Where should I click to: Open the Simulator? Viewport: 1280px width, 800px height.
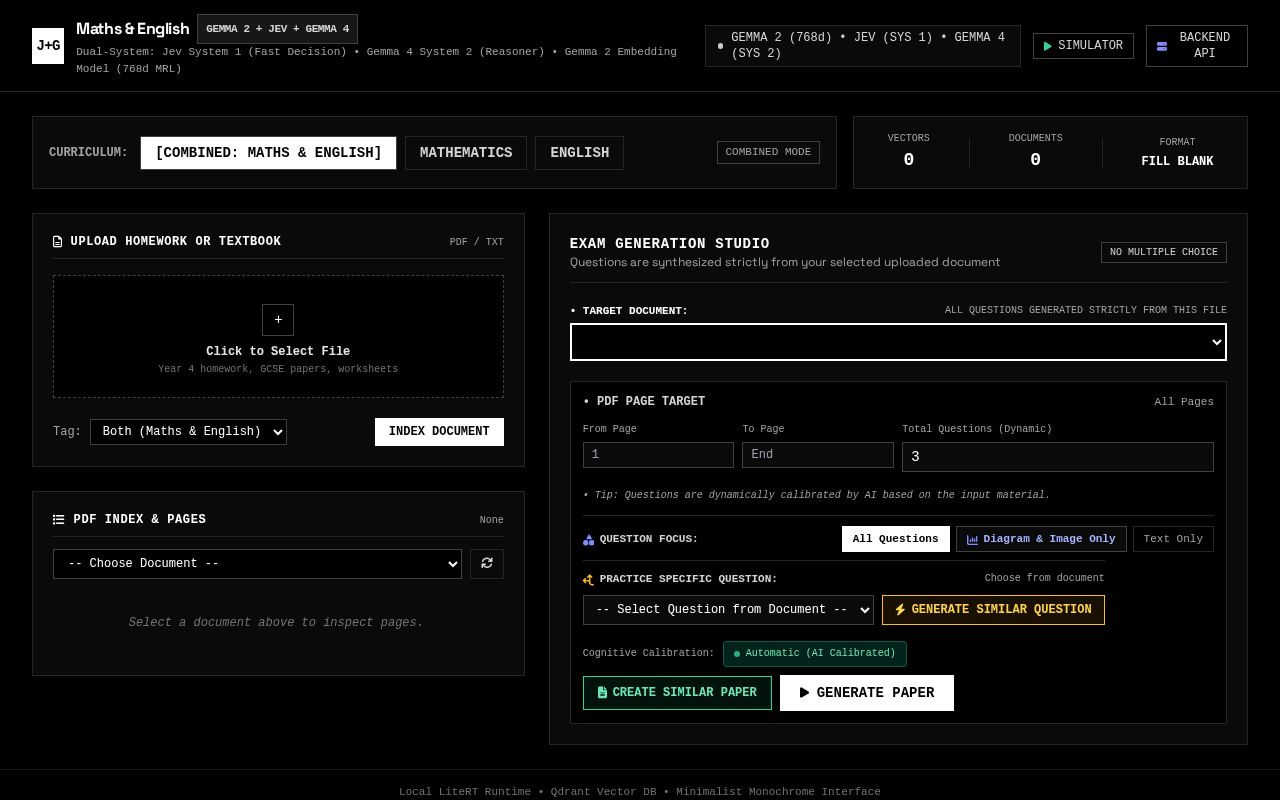pos(1083,46)
